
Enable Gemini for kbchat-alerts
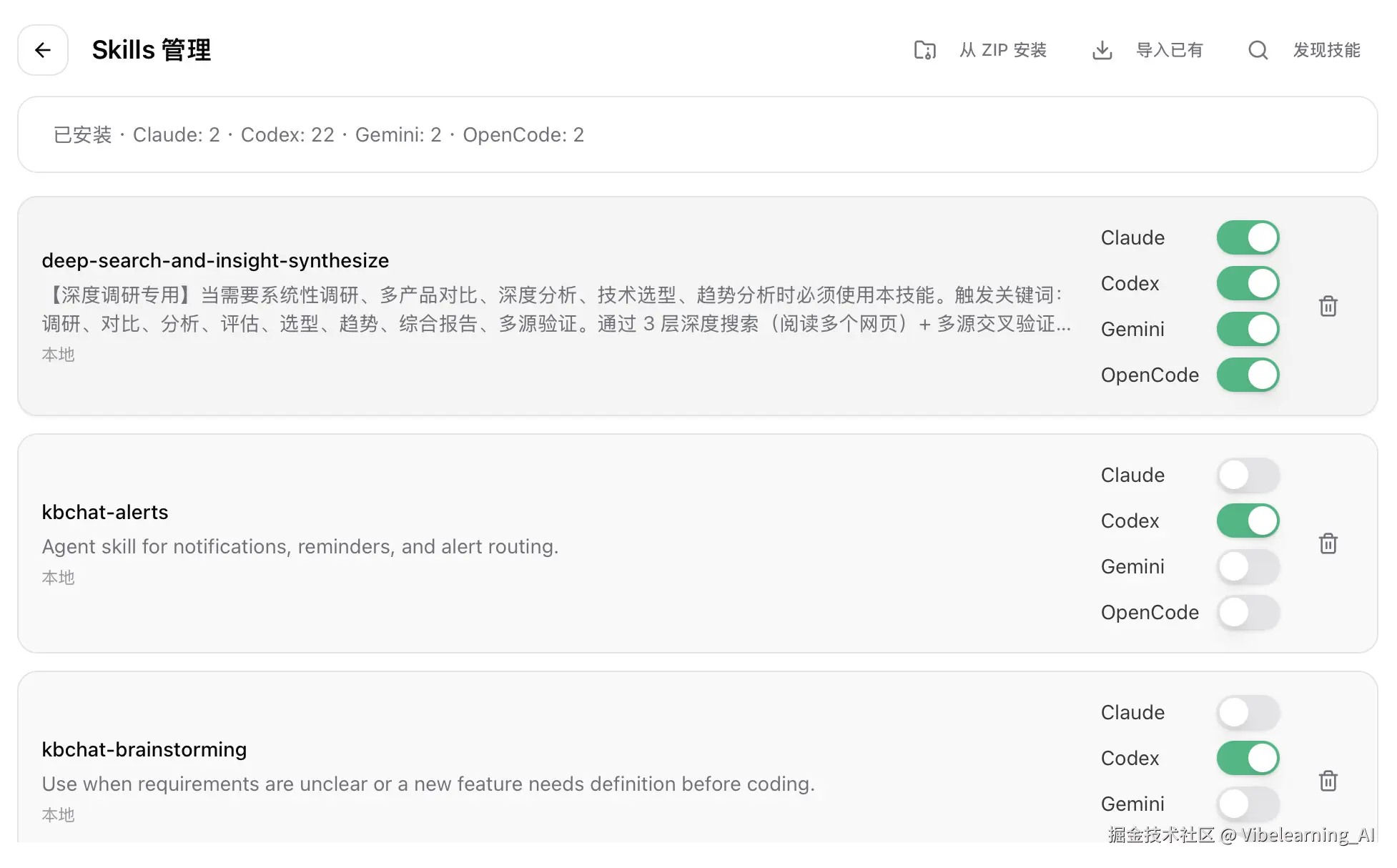(x=1248, y=566)
